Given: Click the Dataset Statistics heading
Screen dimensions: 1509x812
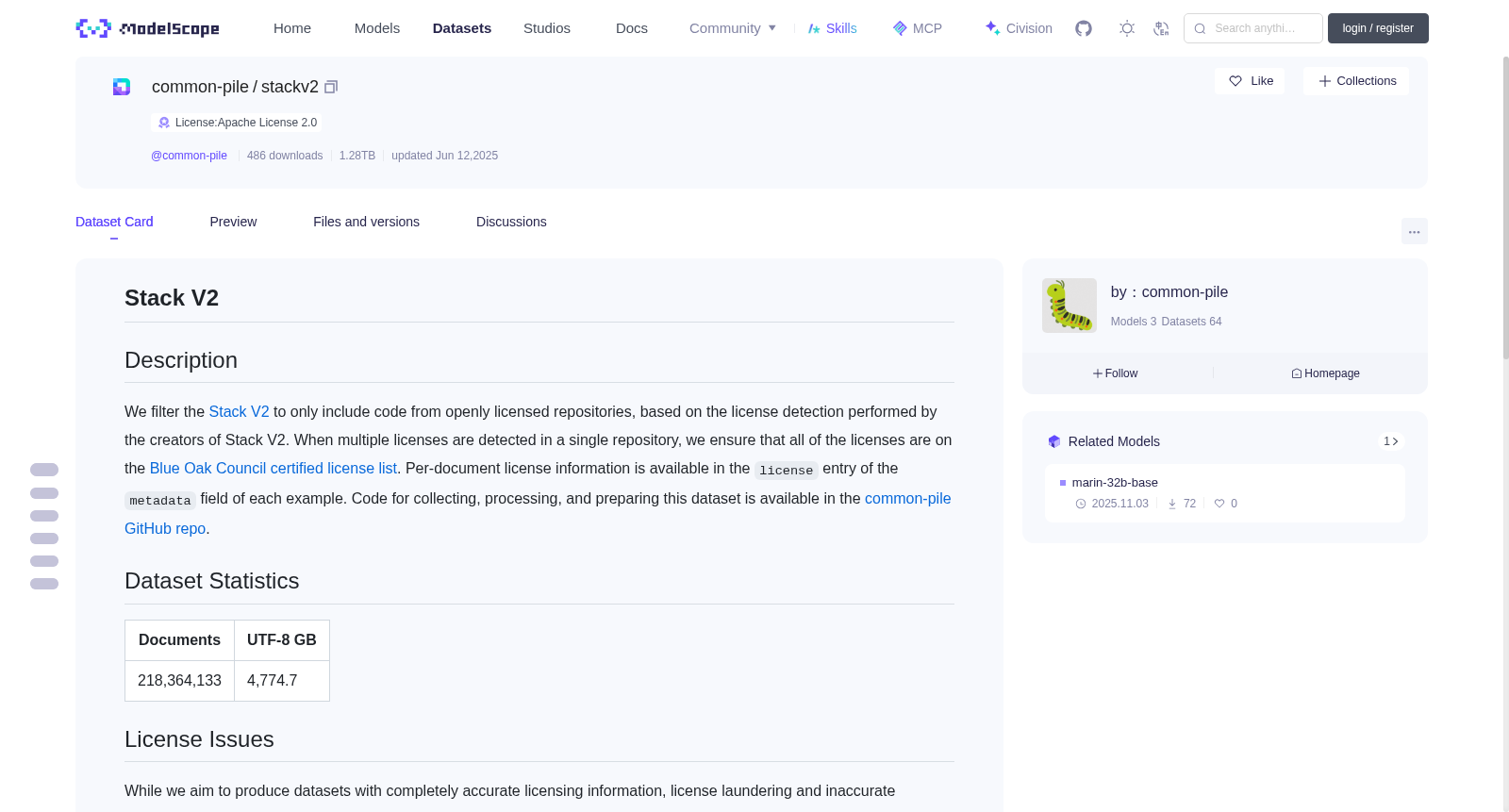Looking at the screenshot, I should point(212,581).
